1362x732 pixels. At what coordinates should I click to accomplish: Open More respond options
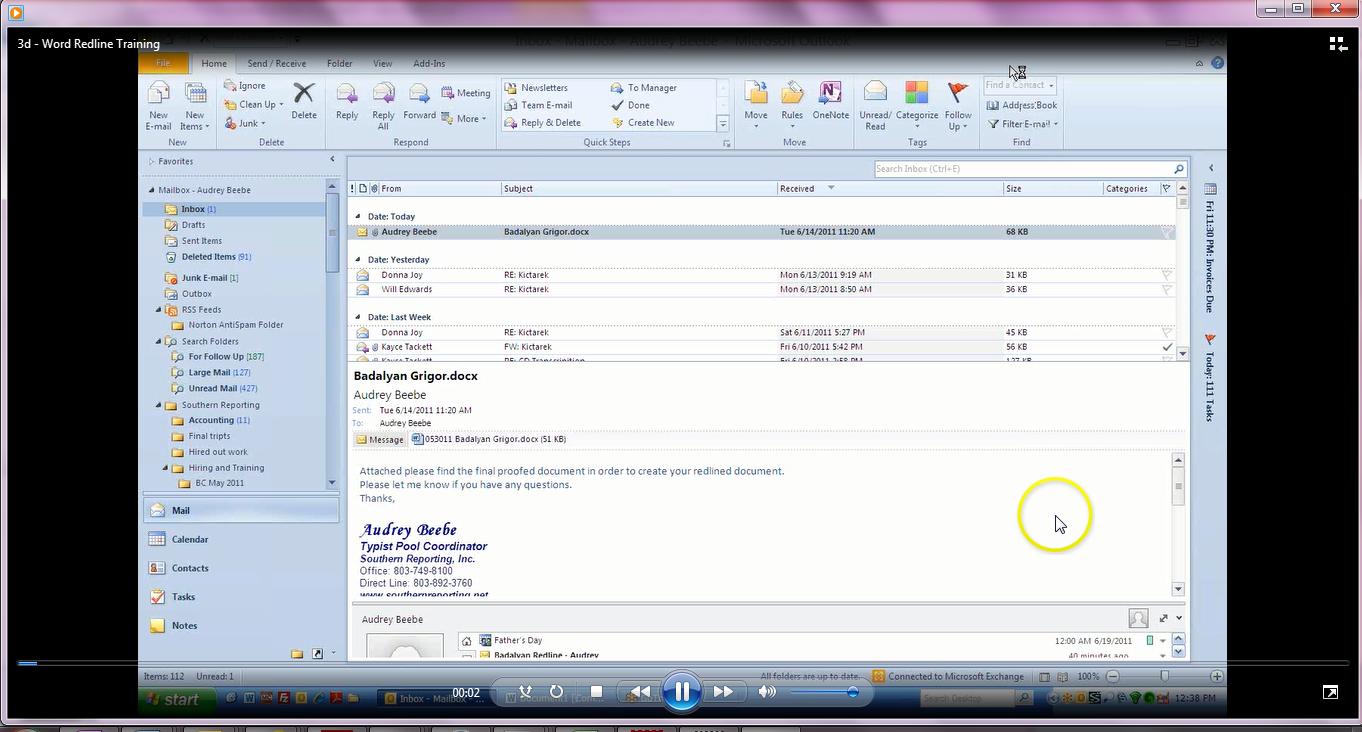(x=464, y=119)
